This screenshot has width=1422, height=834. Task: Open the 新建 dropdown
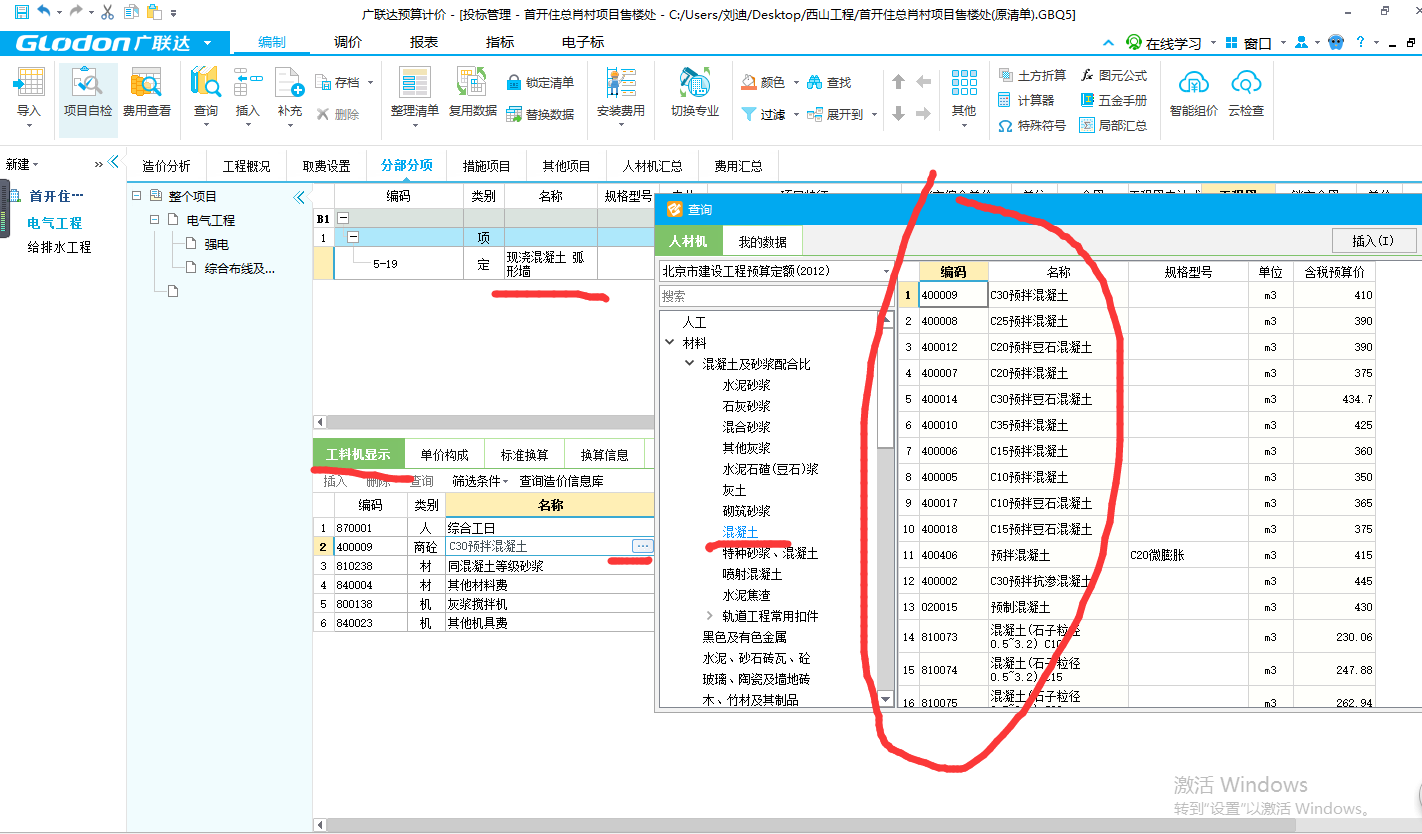click(x=23, y=163)
